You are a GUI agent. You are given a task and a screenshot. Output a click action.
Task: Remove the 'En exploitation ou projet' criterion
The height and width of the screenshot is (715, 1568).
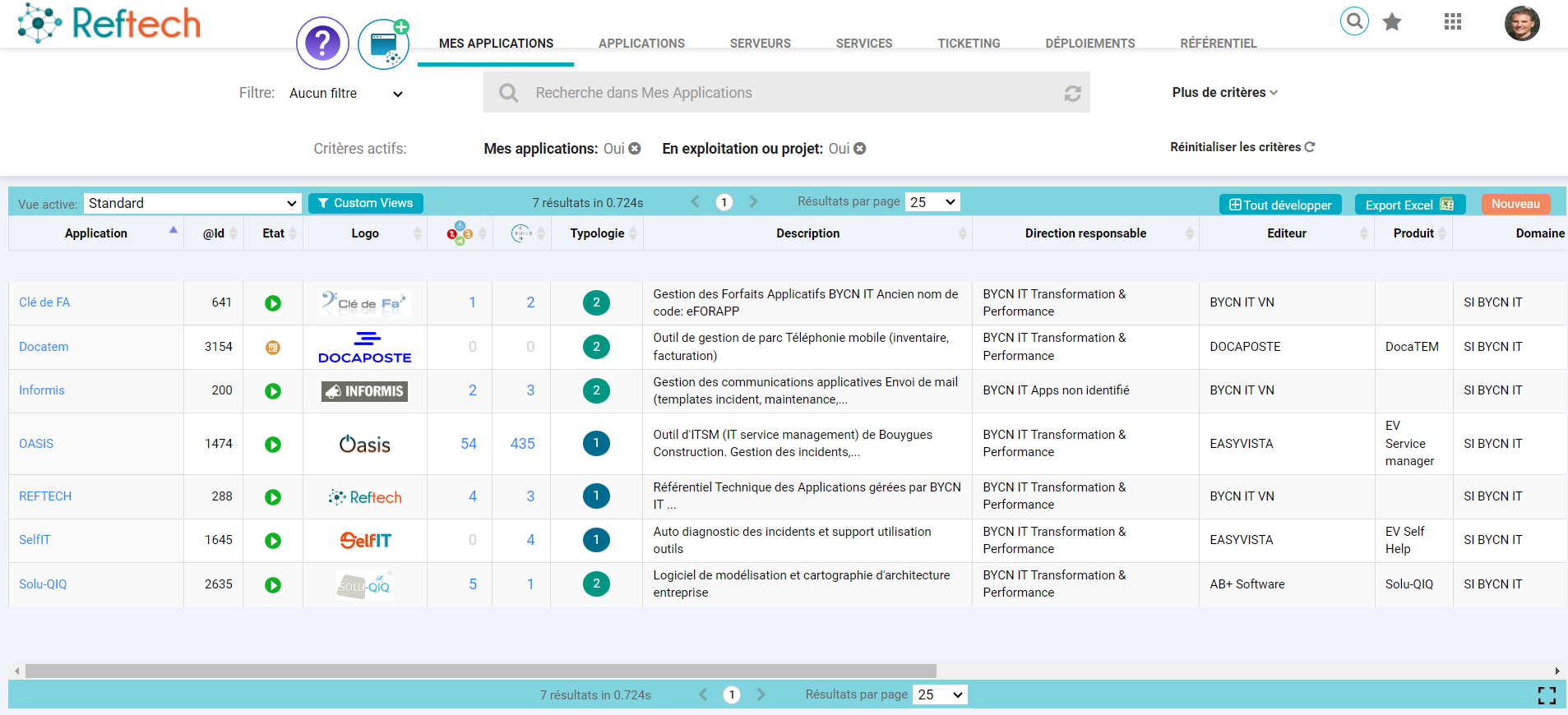click(860, 149)
